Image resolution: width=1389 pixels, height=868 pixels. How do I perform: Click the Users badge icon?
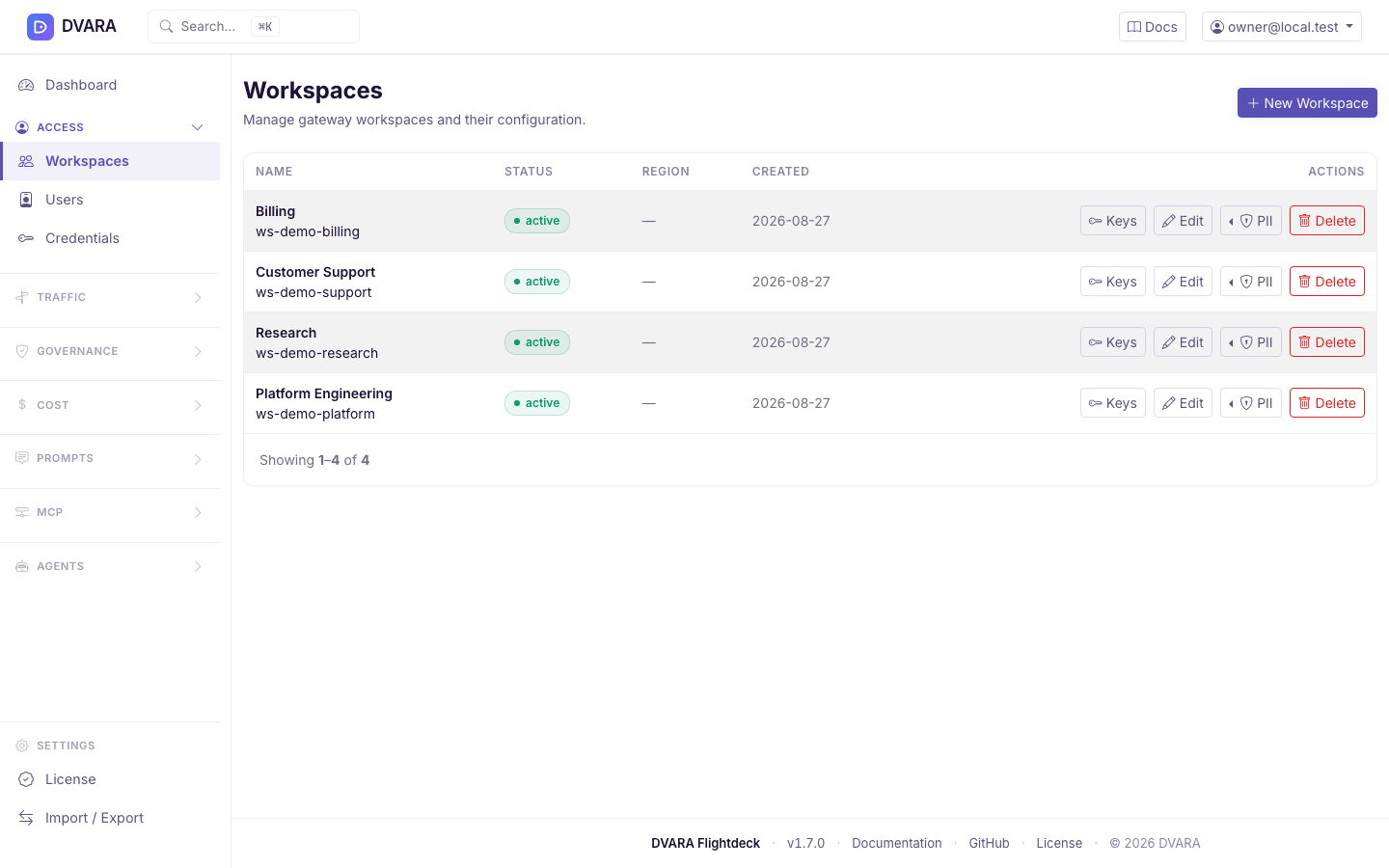[26, 200]
